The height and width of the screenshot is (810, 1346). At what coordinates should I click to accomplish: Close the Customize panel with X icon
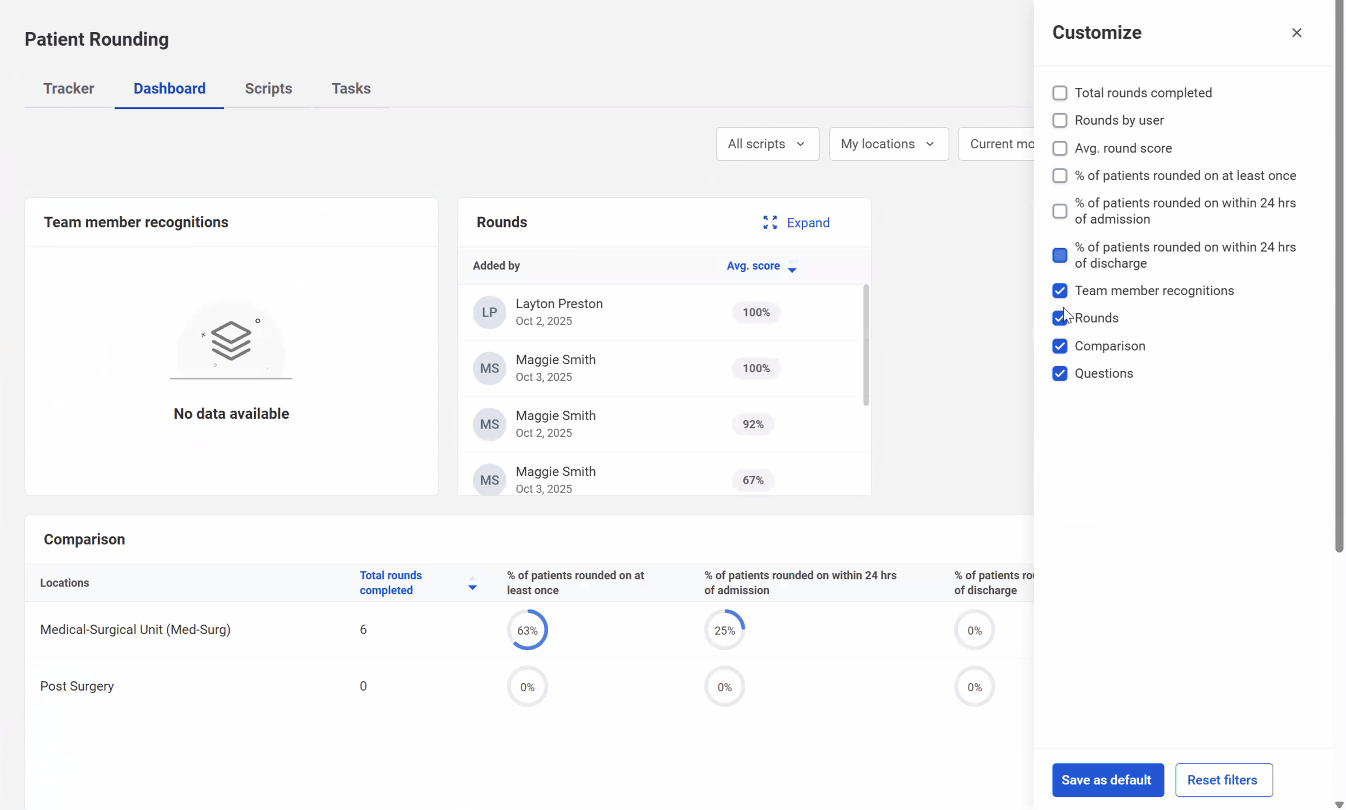(x=1296, y=33)
